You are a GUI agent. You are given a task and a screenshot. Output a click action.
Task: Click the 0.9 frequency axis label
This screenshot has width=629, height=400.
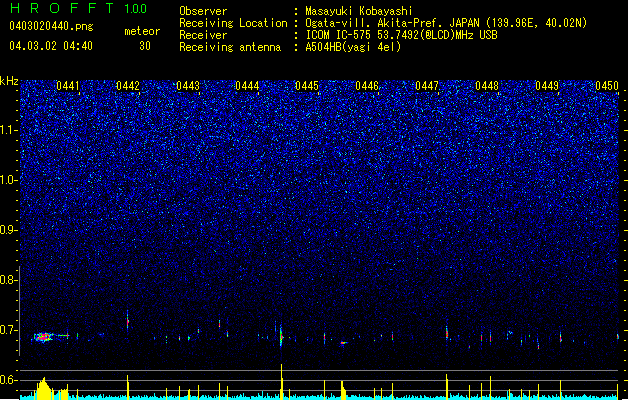click(8, 230)
